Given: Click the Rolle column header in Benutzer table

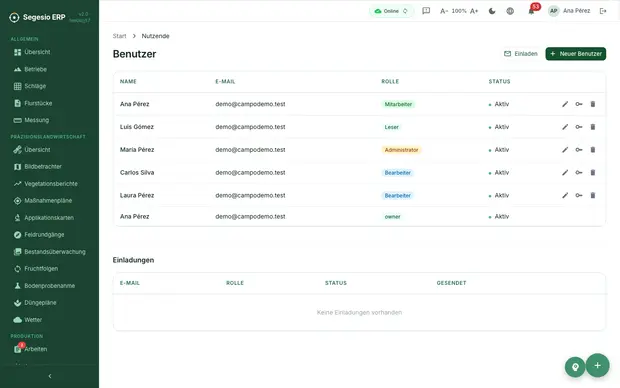Looking at the screenshot, I should 390,81.
